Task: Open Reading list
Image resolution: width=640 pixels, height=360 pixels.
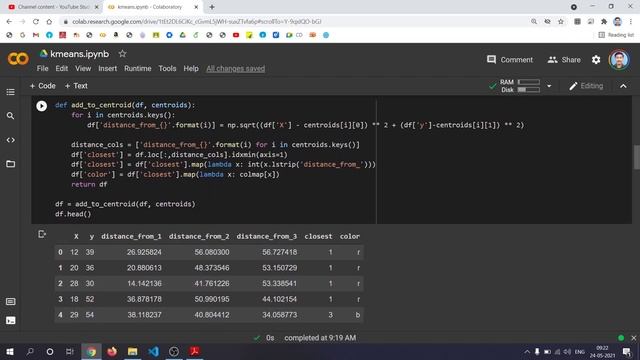Action: [616, 35]
